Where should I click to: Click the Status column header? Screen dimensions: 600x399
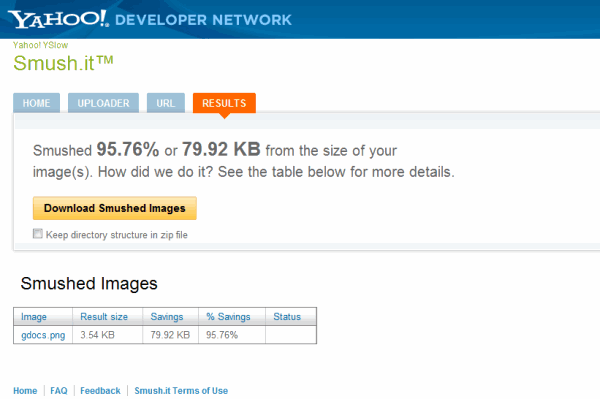287,317
